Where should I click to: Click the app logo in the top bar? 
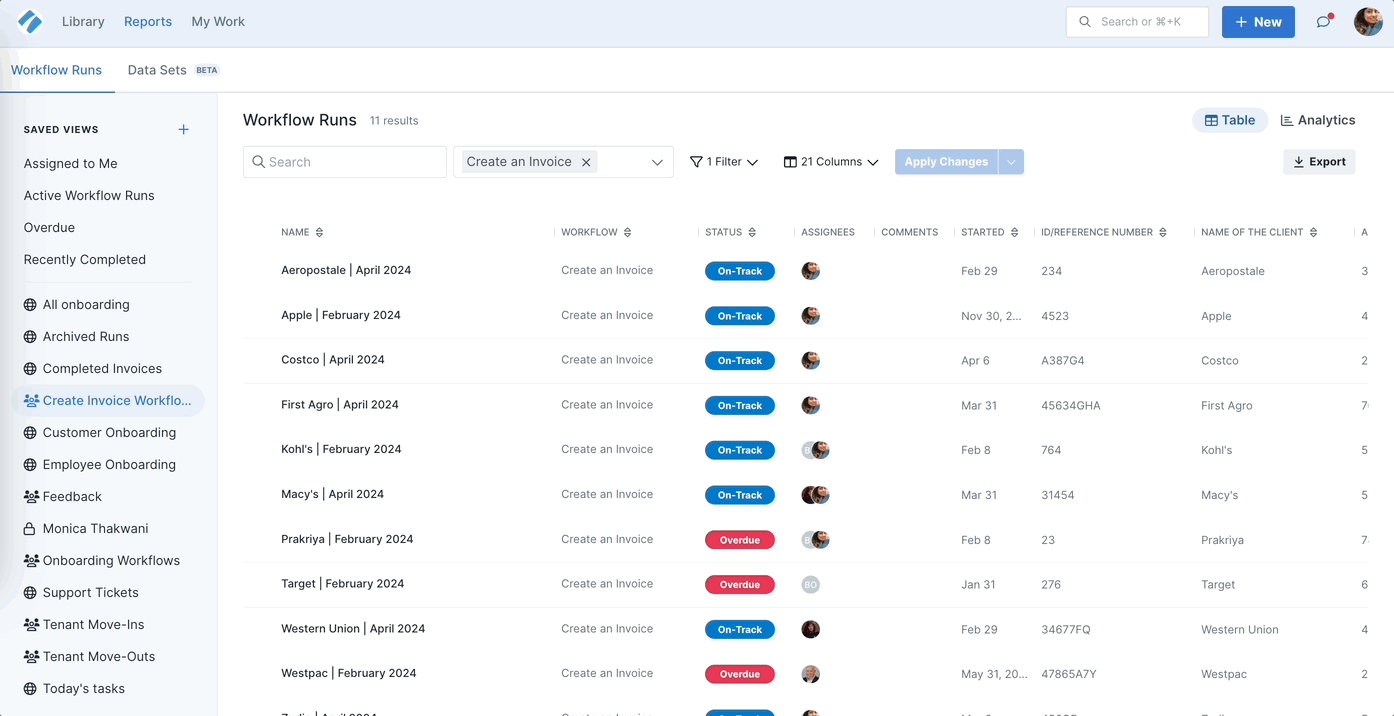click(x=30, y=22)
